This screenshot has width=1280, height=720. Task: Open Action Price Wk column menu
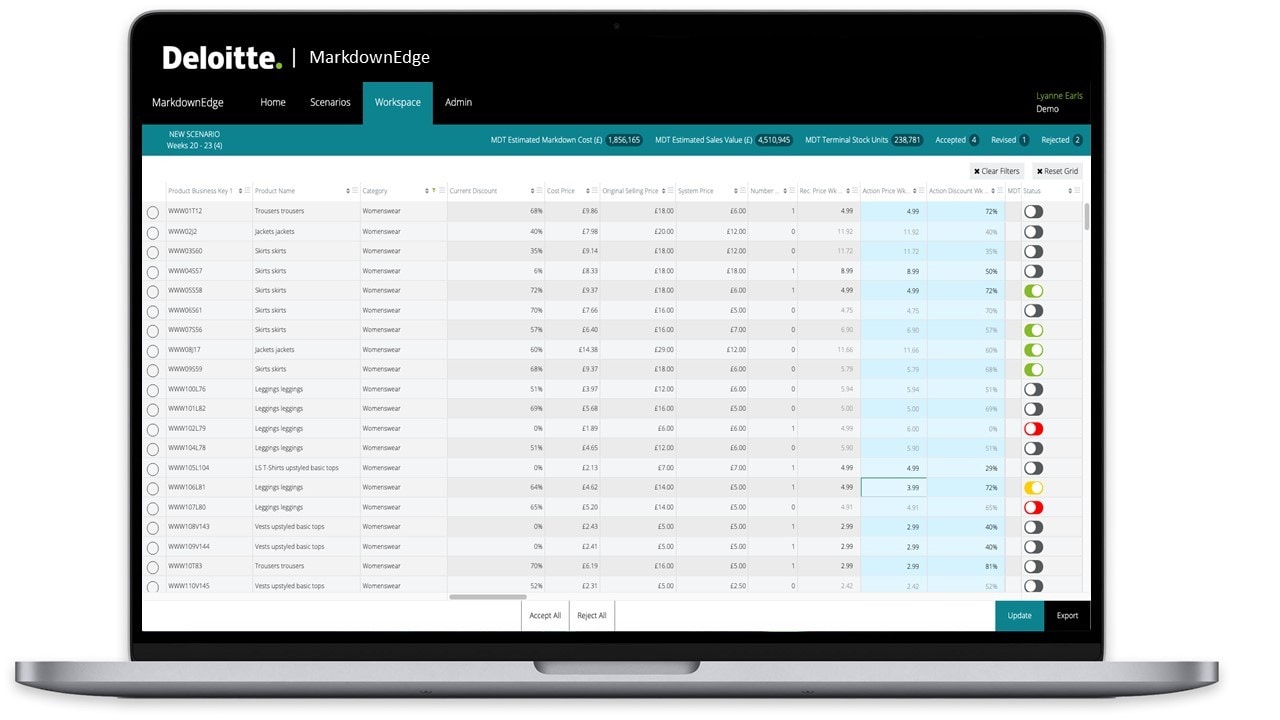point(922,191)
